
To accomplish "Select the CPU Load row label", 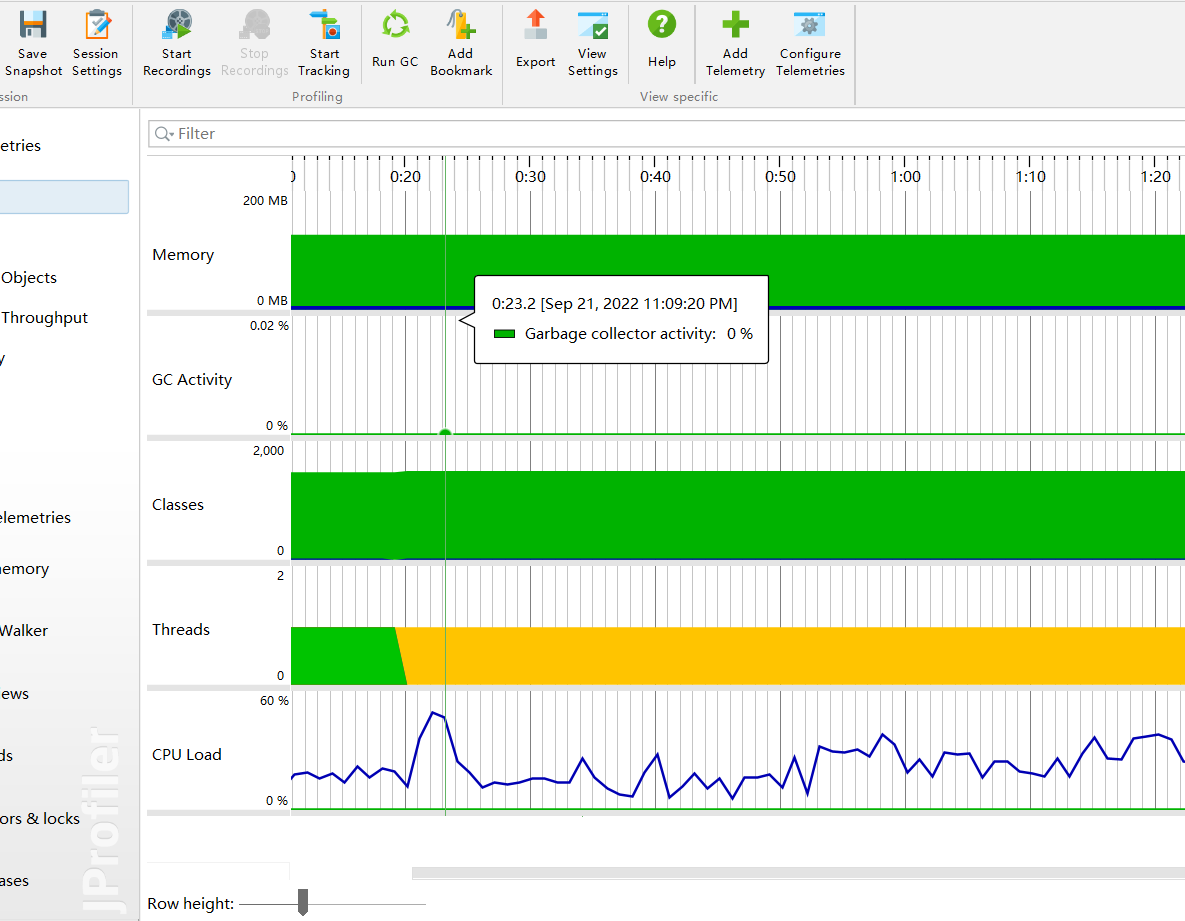I will click(187, 755).
